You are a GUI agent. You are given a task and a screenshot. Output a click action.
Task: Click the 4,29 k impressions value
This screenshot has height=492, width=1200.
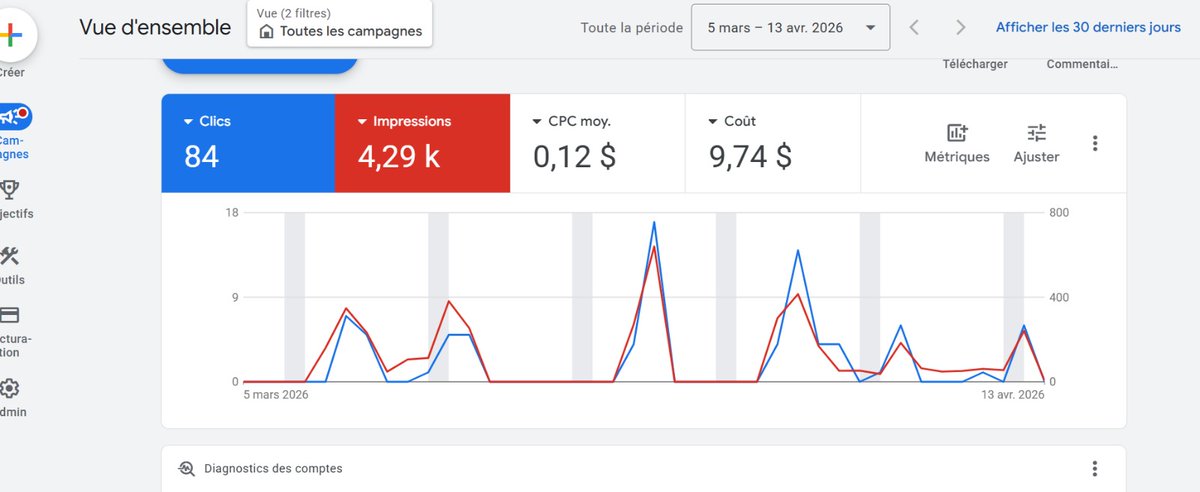coord(398,156)
